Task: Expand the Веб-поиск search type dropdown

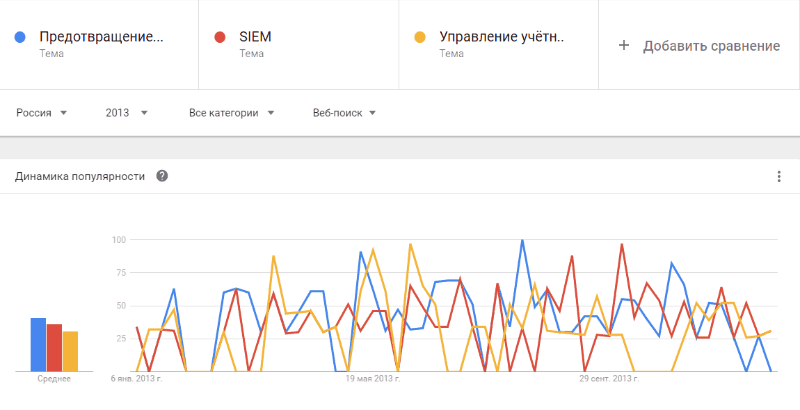Action: pyautogui.click(x=344, y=113)
